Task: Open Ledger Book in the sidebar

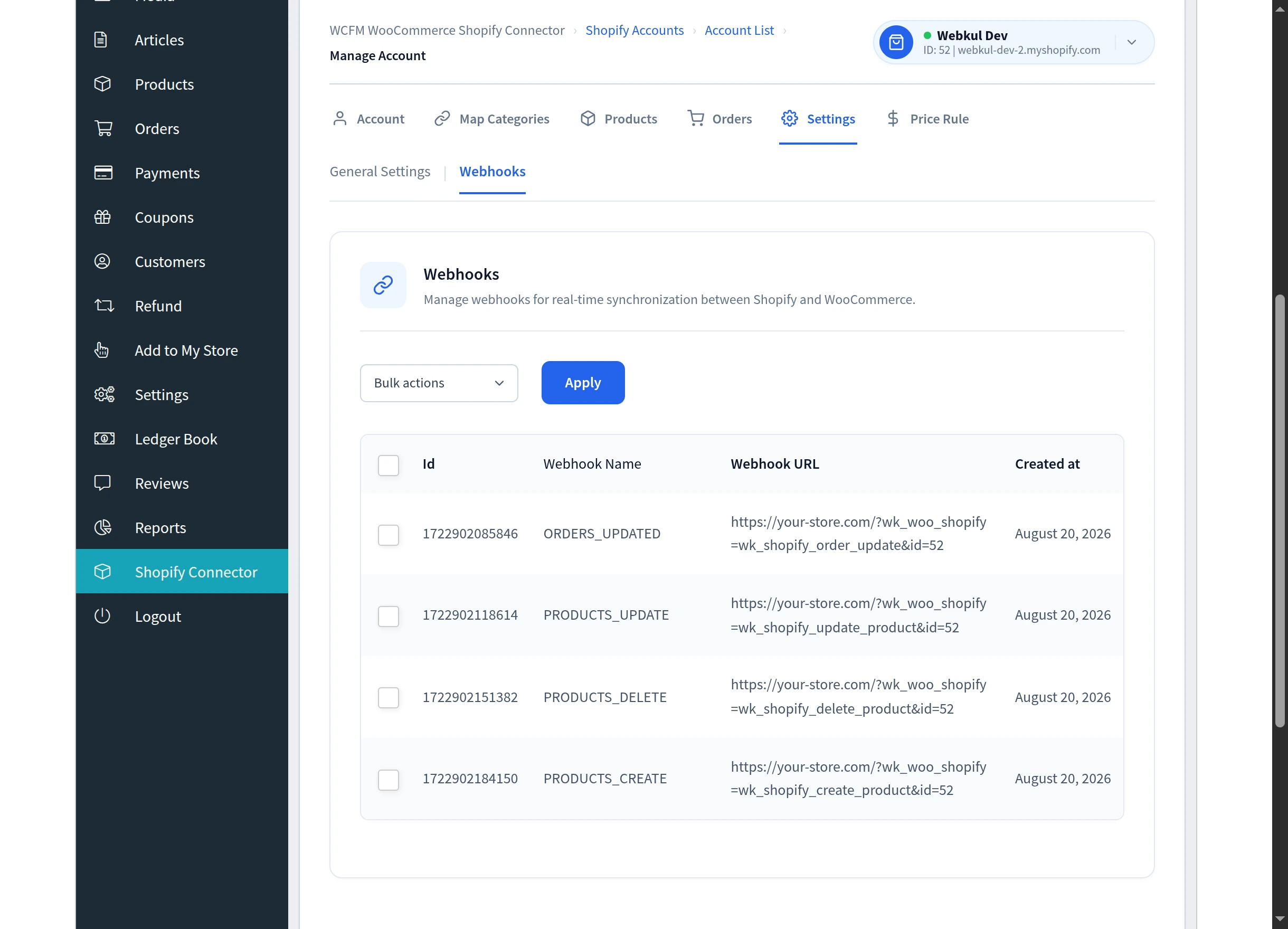Action: point(182,439)
